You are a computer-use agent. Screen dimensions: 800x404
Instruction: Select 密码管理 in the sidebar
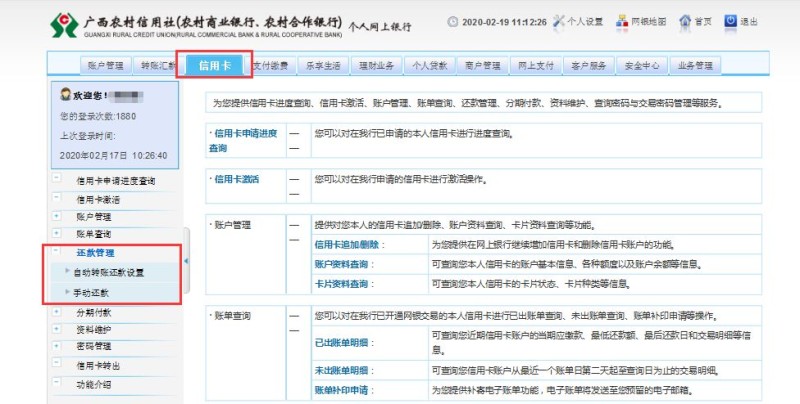(x=94, y=346)
